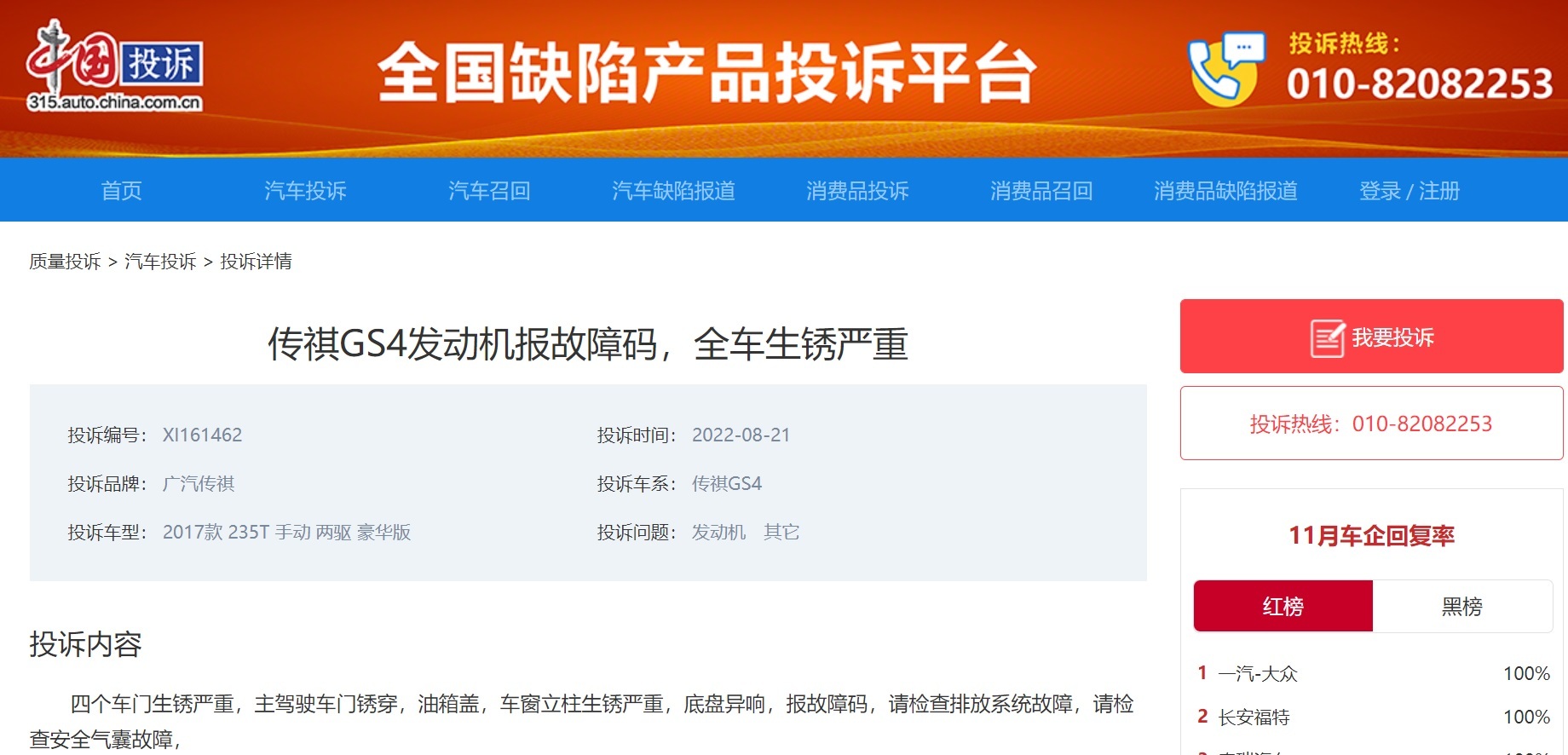Click the notepad icon on 我要投诉 button
The image size is (1568, 755).
pyautogui.click(x=1327, y=338)
